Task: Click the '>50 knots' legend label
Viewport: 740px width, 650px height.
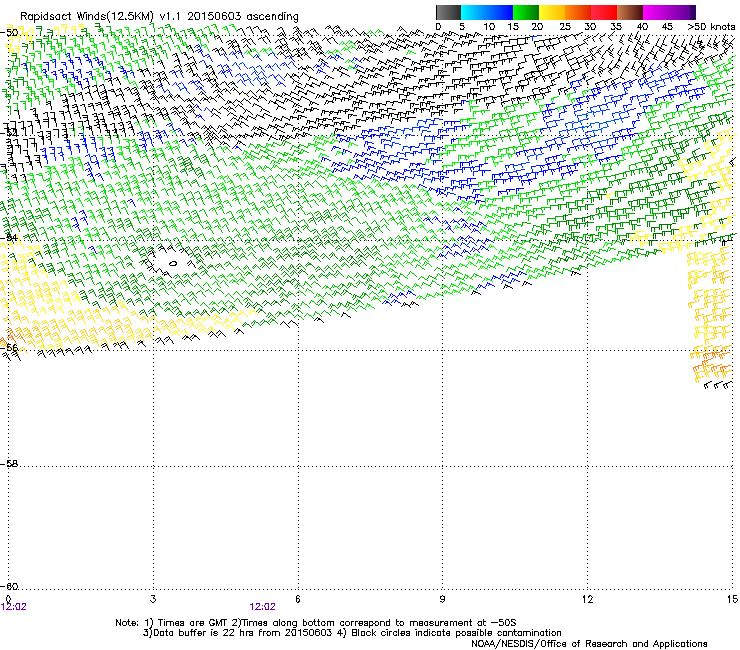Action: pyautogui.click(x=711, y=27)
